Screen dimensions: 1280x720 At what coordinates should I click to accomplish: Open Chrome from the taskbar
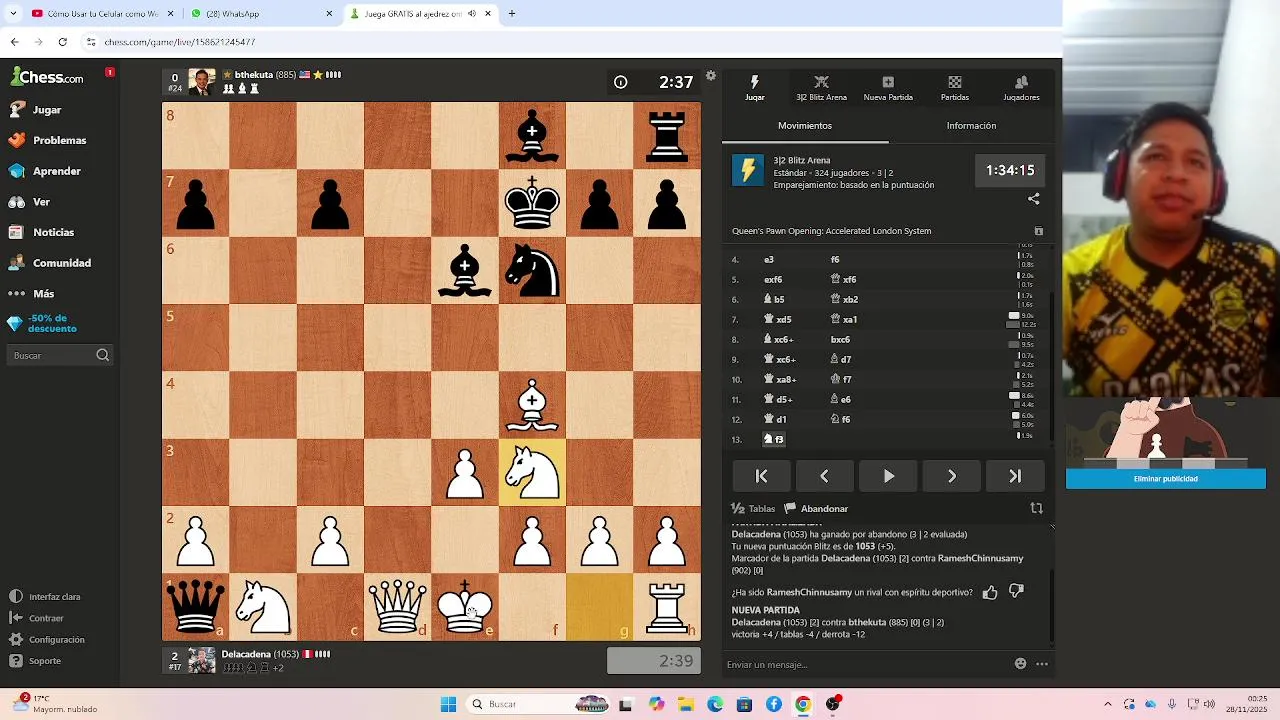coord(803,704)
